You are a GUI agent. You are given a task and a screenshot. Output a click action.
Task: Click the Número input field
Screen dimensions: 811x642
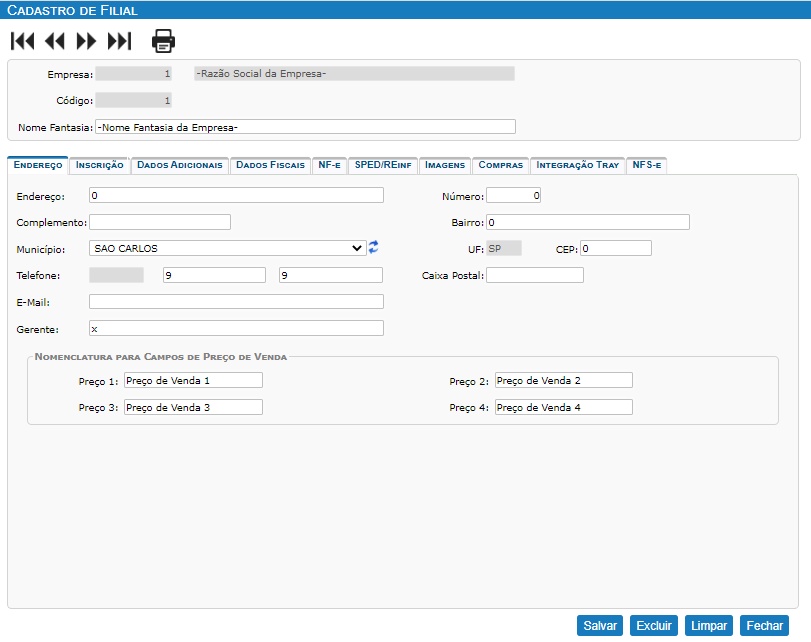[x=514, y=195]
